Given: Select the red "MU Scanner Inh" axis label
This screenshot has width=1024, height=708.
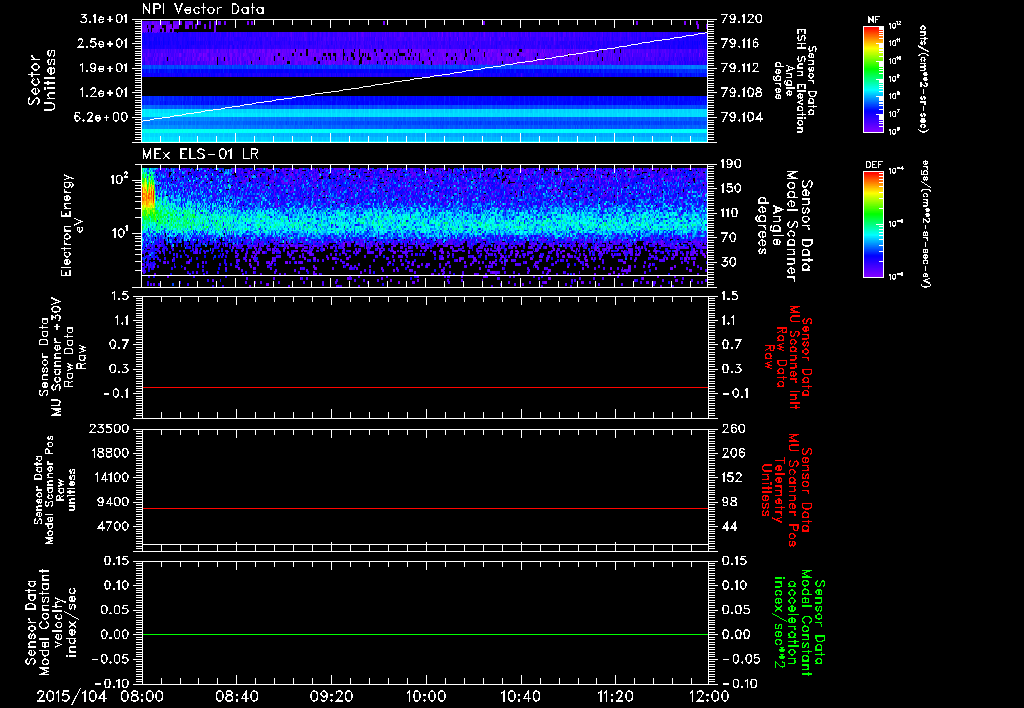Looking at the screenshot, I should (795, 357).
